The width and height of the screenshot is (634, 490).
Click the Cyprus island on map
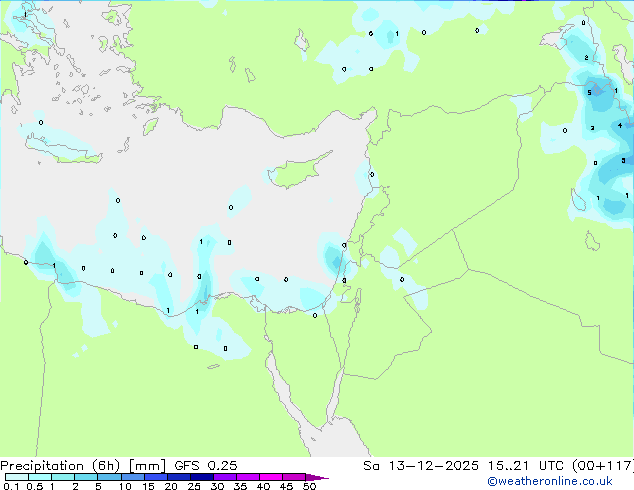point(299,171)
